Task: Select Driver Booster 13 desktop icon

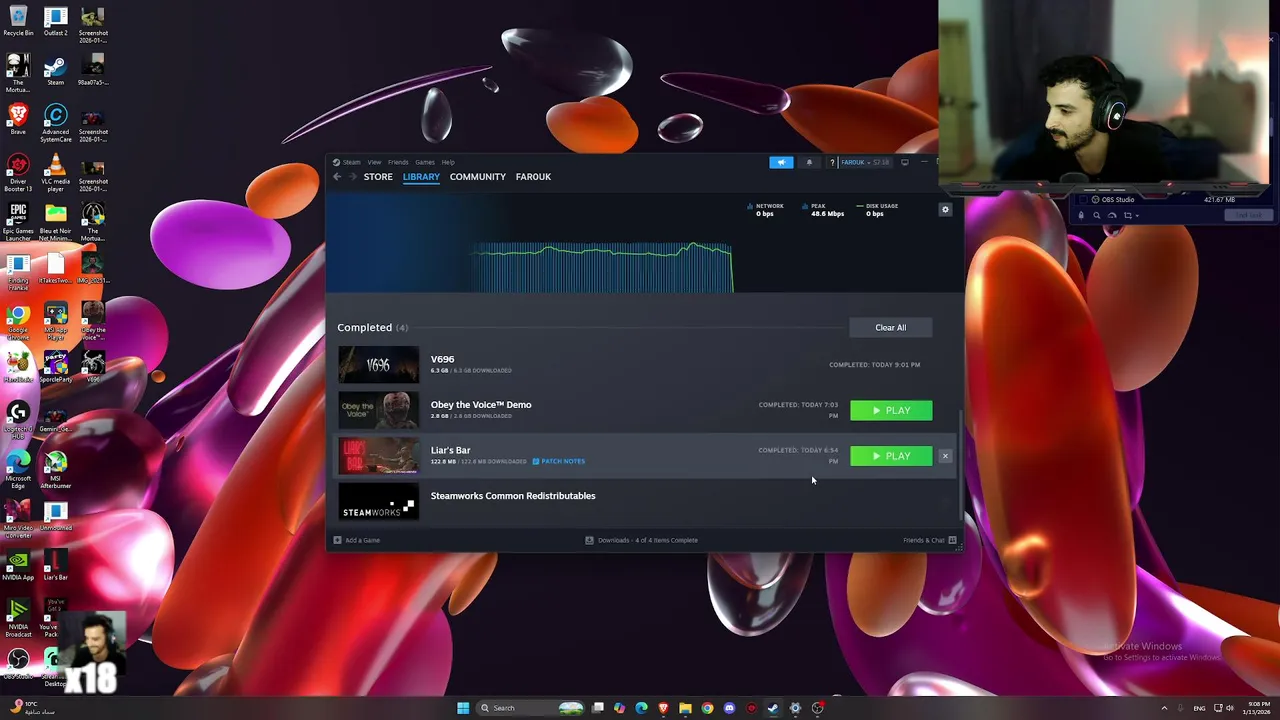Action: tap(18, 173)
